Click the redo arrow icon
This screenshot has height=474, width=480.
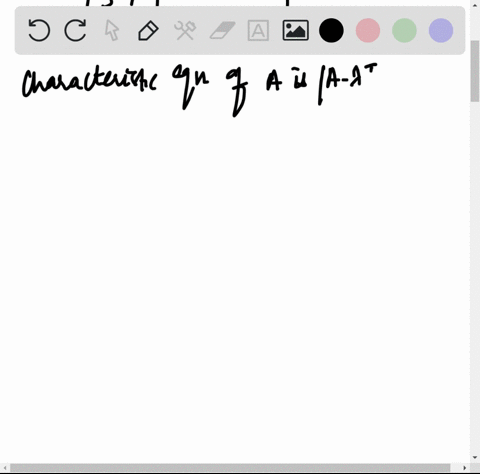(75, 30)
